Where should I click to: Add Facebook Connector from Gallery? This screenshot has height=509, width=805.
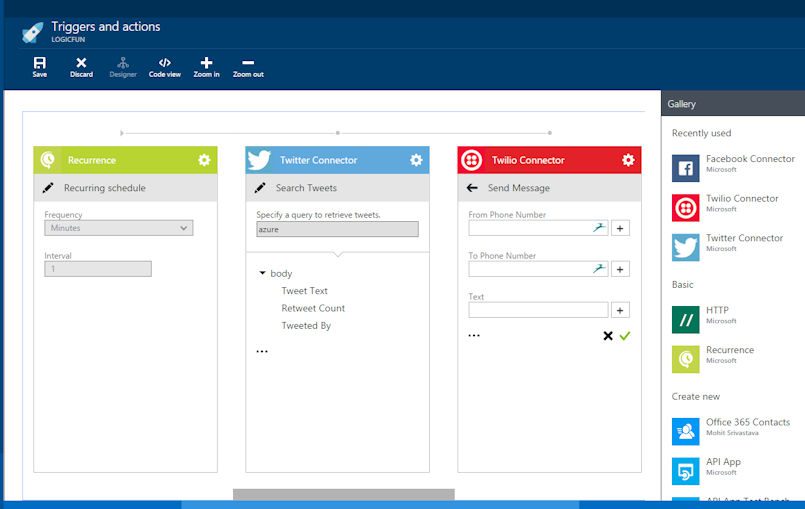pos(734,168)
